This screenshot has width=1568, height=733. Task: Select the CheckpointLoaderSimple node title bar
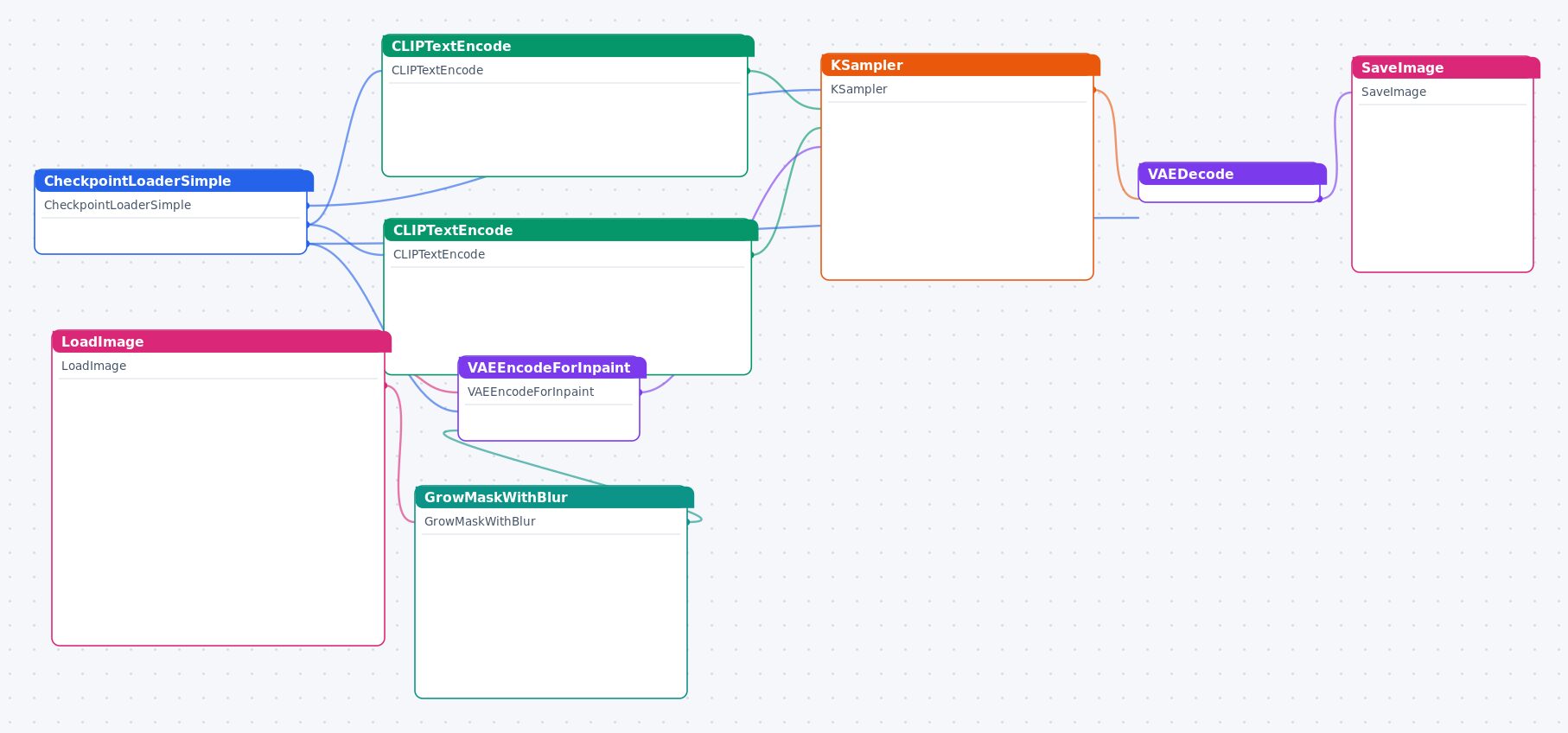[174, 181]
